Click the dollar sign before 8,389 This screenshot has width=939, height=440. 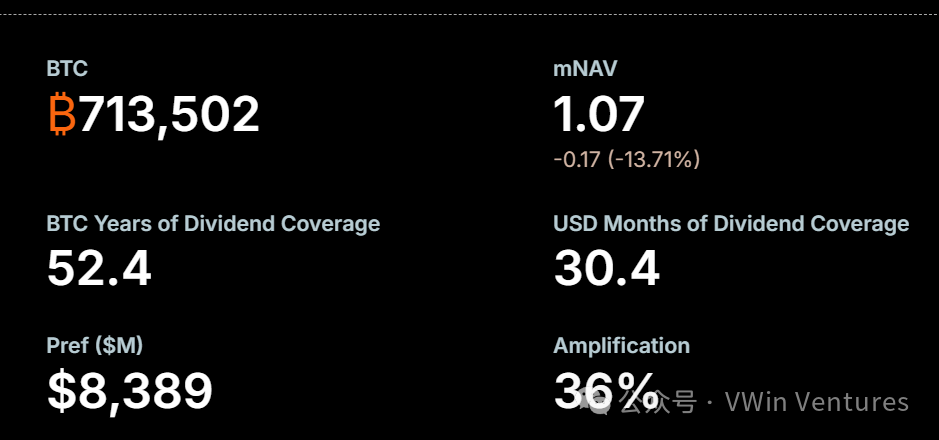click(60, 391)
